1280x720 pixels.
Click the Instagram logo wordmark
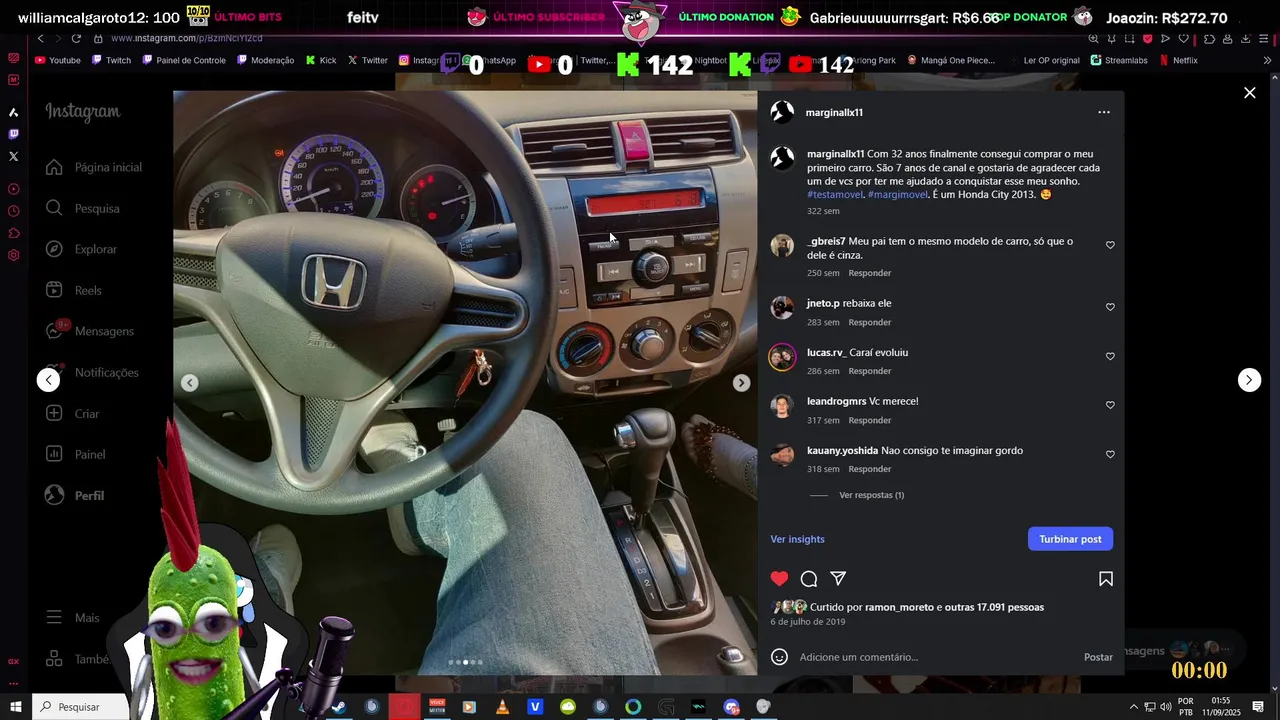(83, 112)
